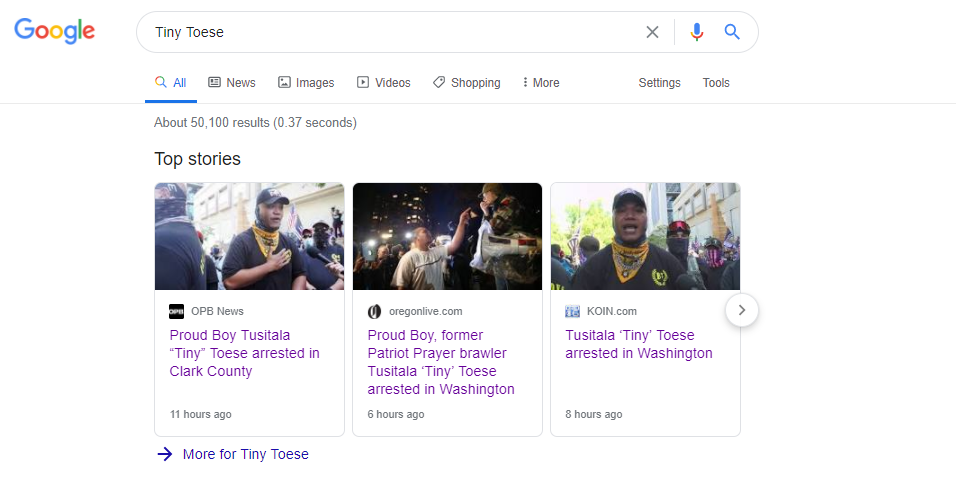This screenshot has width=956, height=499.
Task: Click the arrow icon beside More for Tiny Toese
Action: click(165, 454)
